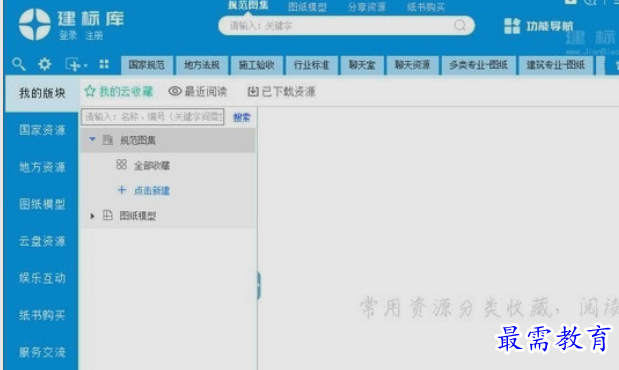
Task: Open the 聊天资源 tab
Action: [412, 65]
